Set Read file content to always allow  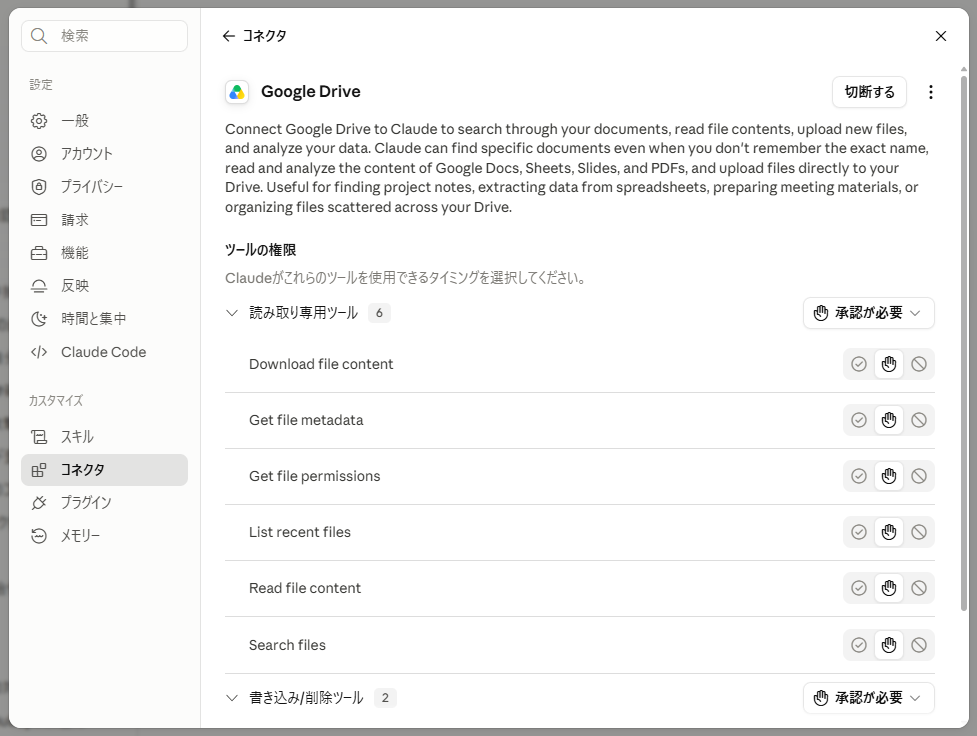[859, 588]
